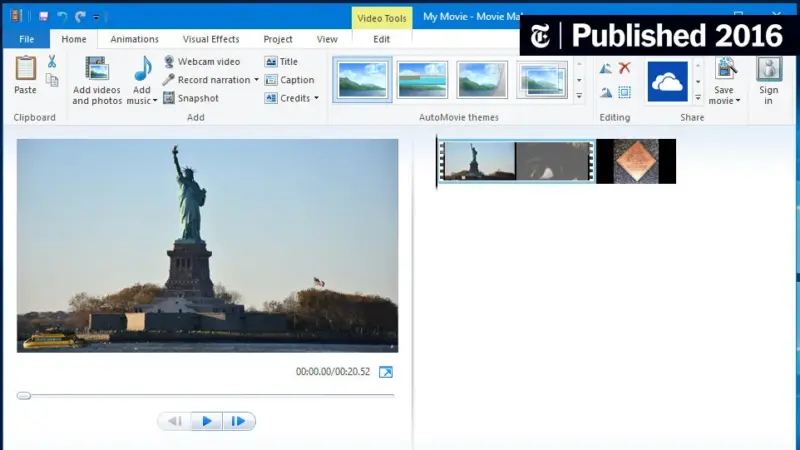Click the Undo arrow icon
800x450 pixels.
62,16
